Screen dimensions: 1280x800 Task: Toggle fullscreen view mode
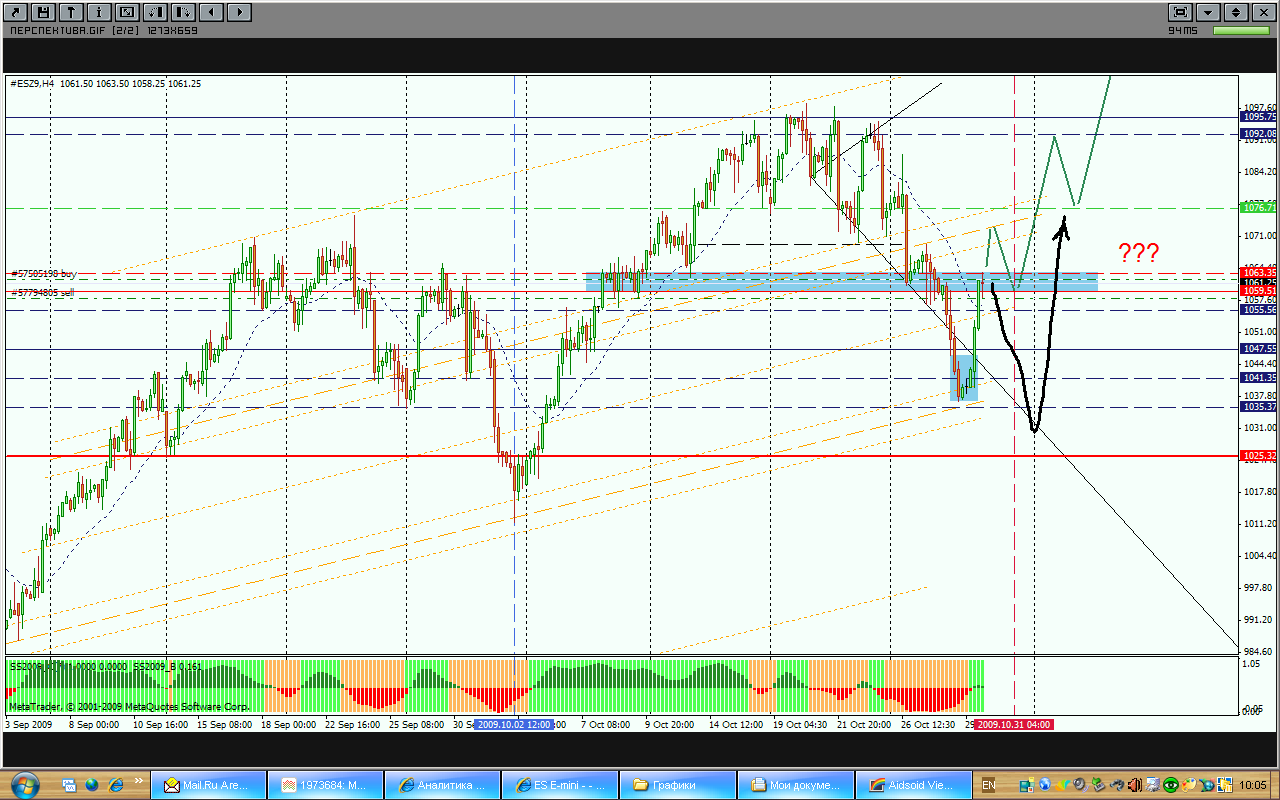point(1180,12)
